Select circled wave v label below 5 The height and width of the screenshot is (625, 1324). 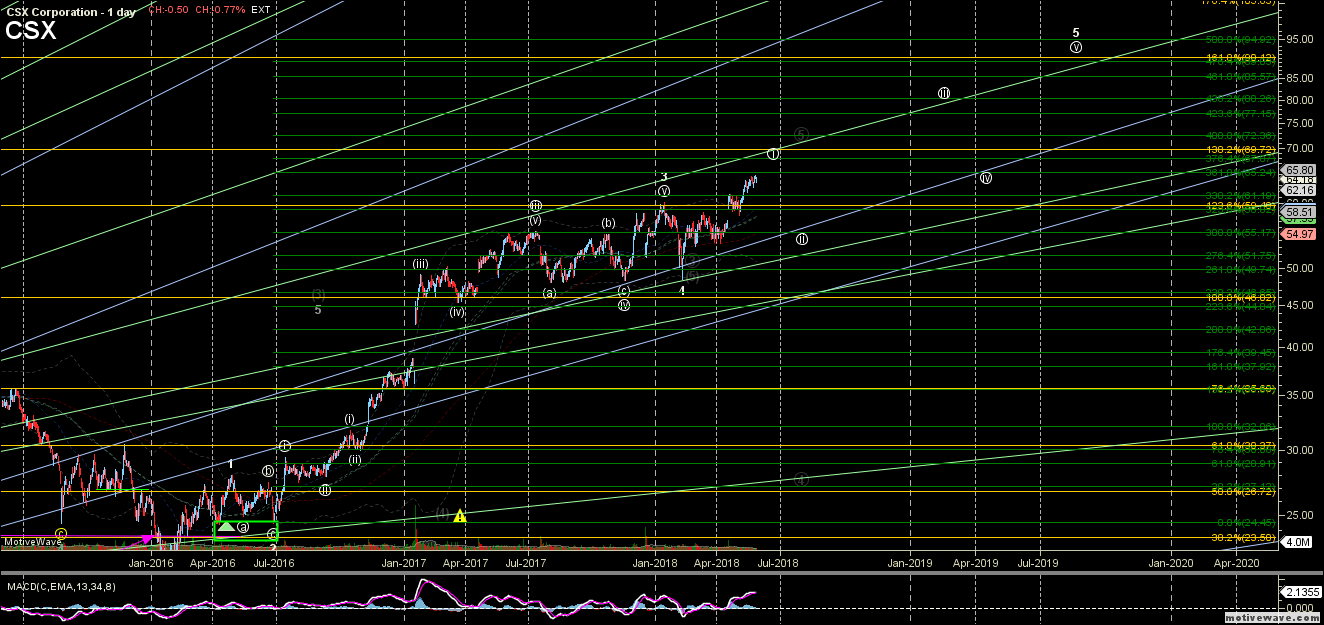pyautogui.click(x=1076, y=46)
